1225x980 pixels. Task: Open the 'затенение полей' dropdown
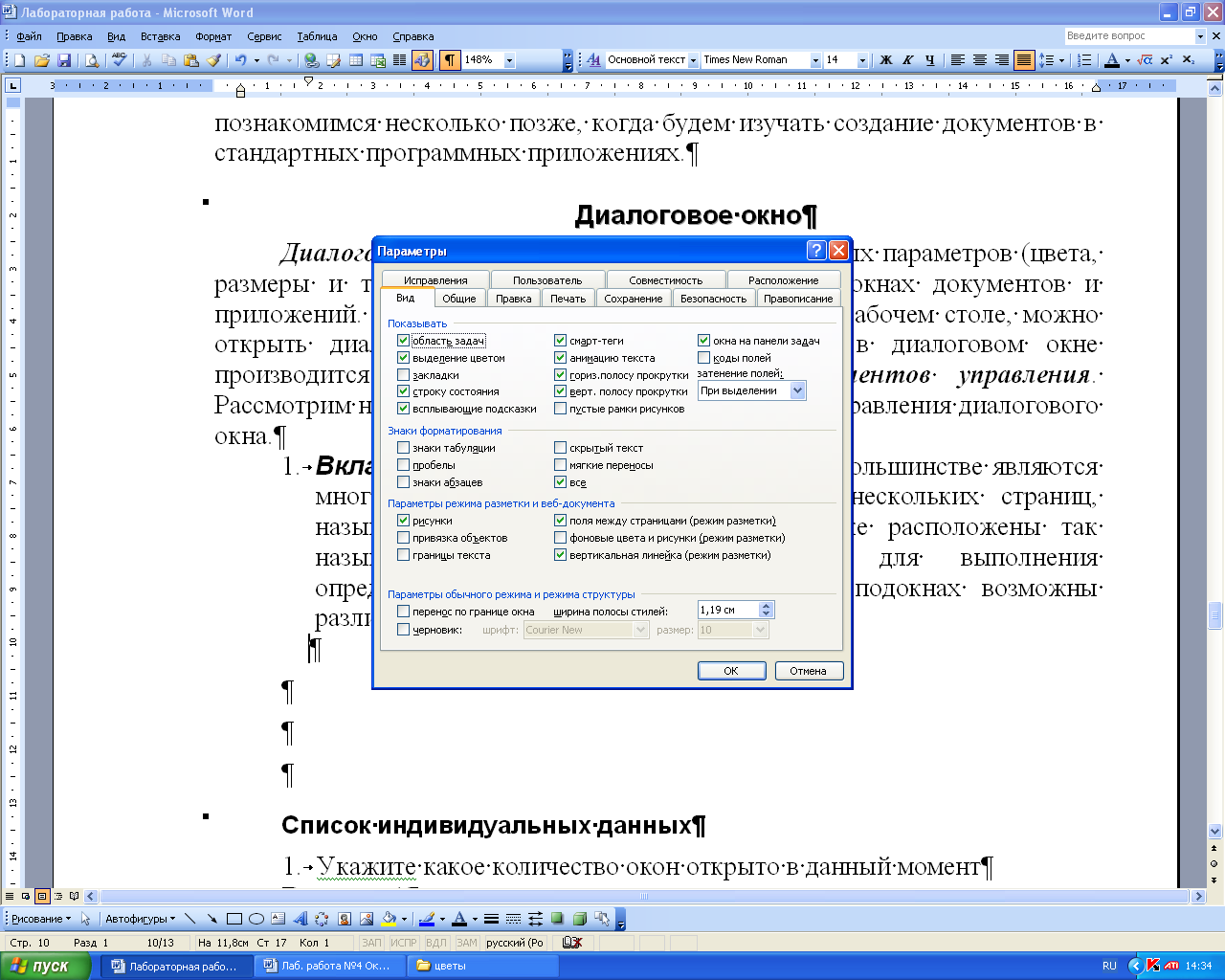pyautogui.click(x=798, y=390)
